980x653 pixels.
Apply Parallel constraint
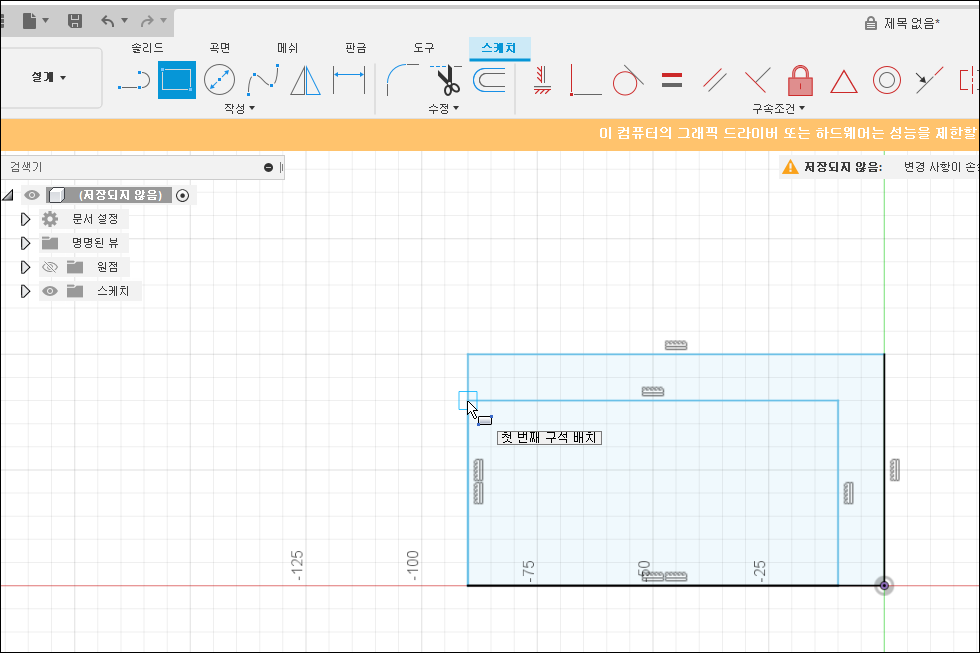714,81
